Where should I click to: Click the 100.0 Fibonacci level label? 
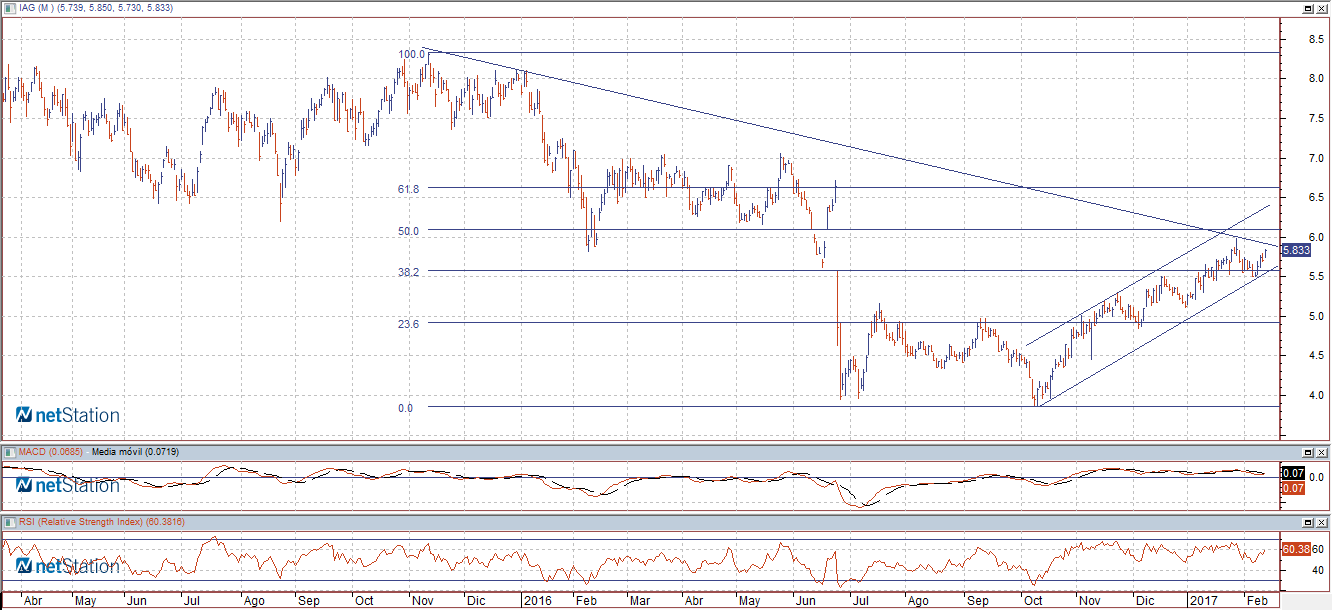tap(411, 53)
